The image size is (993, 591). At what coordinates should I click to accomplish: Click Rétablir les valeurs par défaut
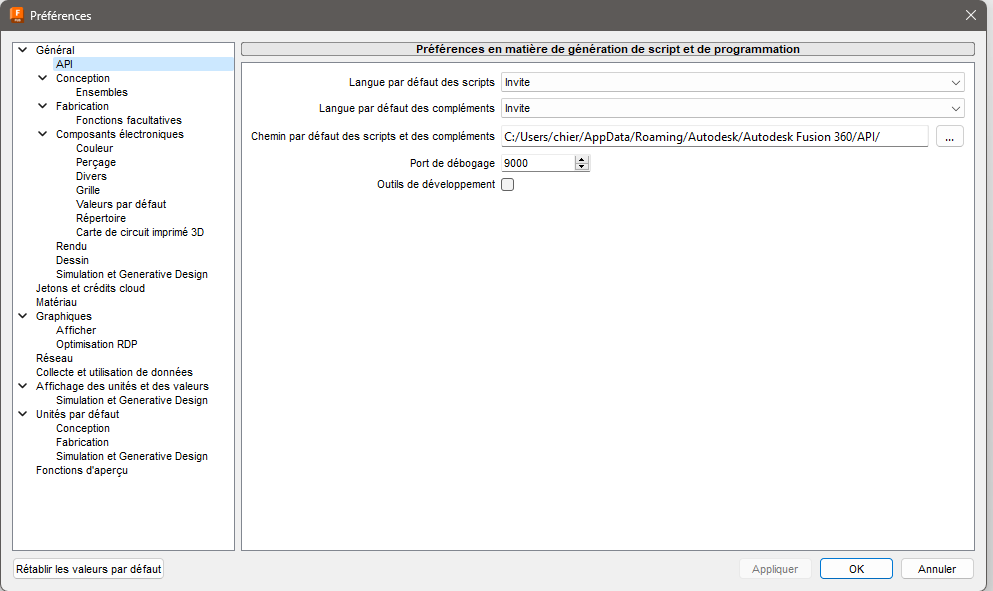click(x=89, y=569)
